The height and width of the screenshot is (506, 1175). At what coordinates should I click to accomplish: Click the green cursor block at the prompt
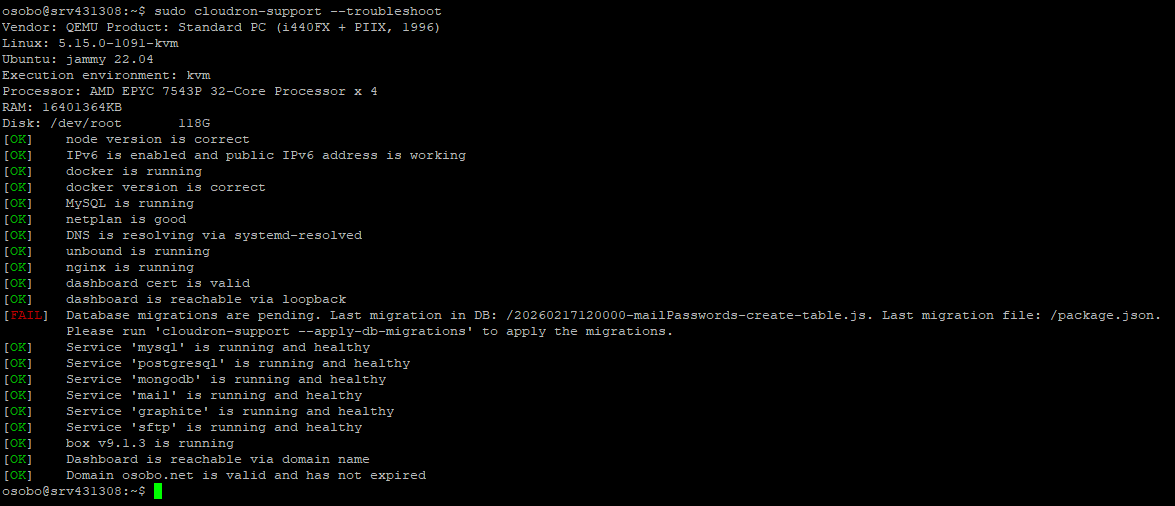click(157, 491)
